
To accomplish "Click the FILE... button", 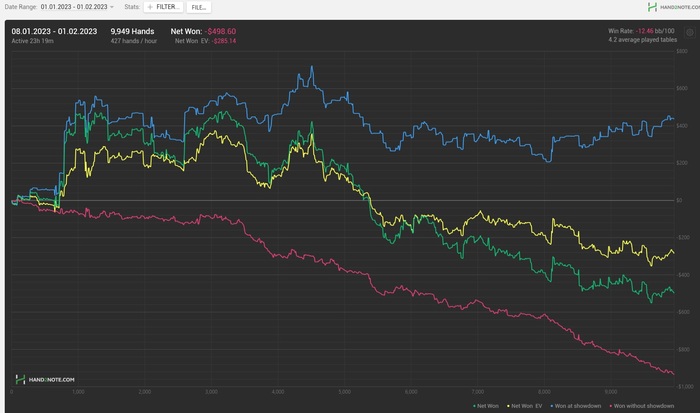I will click(x=199, y=7).
